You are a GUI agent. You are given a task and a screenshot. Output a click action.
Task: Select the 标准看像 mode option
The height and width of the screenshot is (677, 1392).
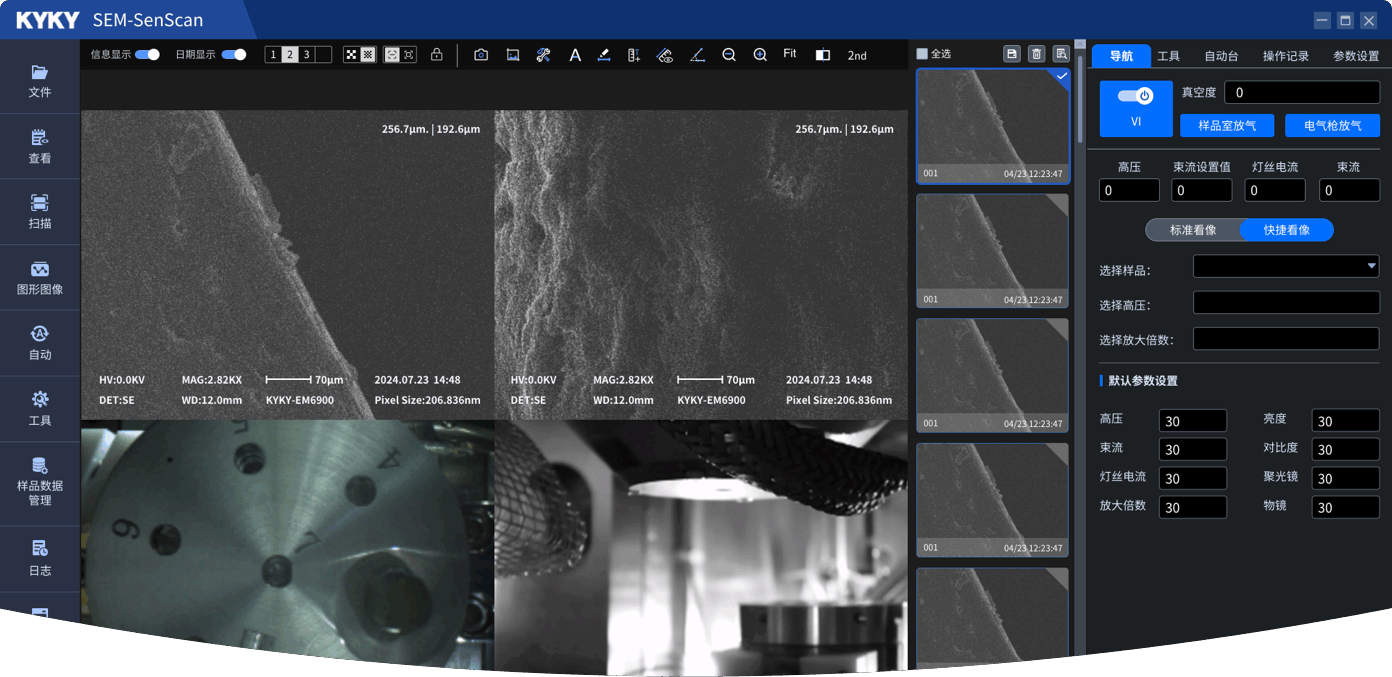1193,230
